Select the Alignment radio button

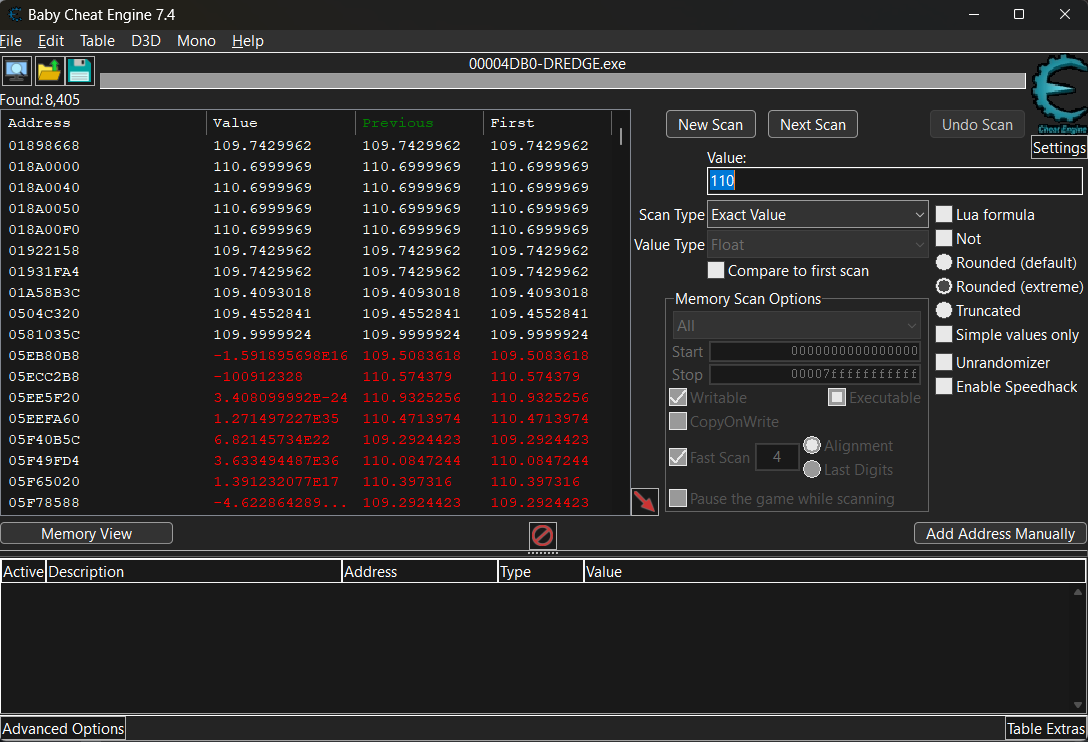click(x=812, y=445)
